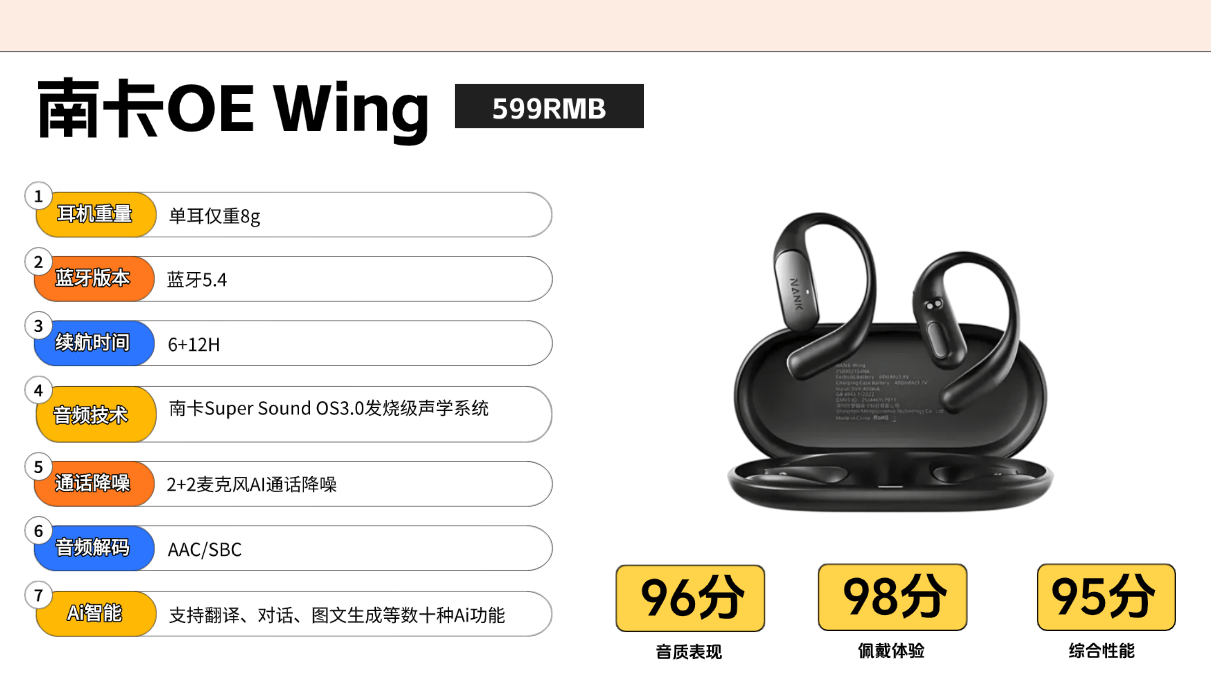Viewport: 1211px width, 678px height.
Task: Click the orange 蓝牙版本 label
Action: click(x=94, y=279)
